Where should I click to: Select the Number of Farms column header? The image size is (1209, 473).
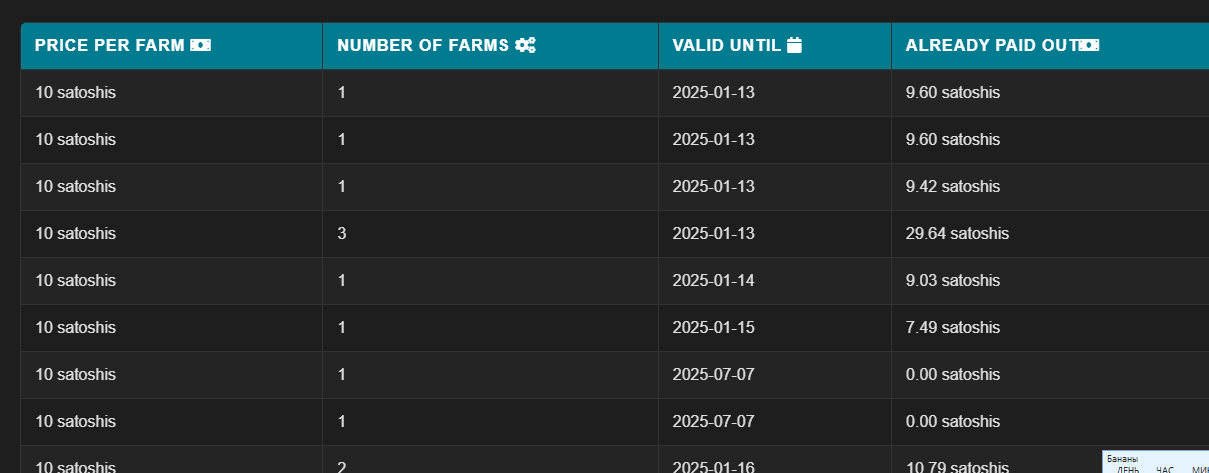pos(490,46)
